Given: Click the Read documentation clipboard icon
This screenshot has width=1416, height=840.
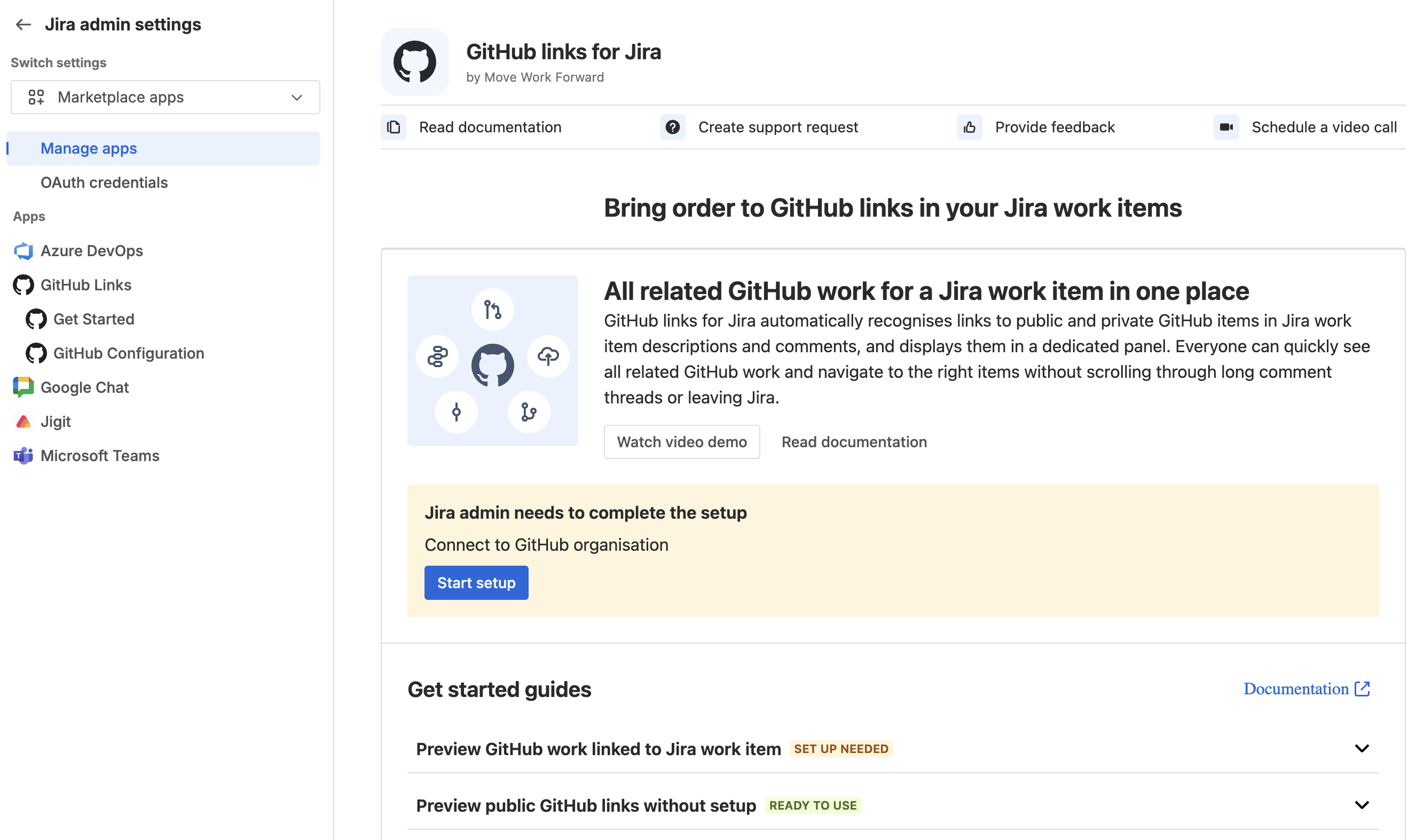Looking at the screenshot, I should (x=394, y=128).
